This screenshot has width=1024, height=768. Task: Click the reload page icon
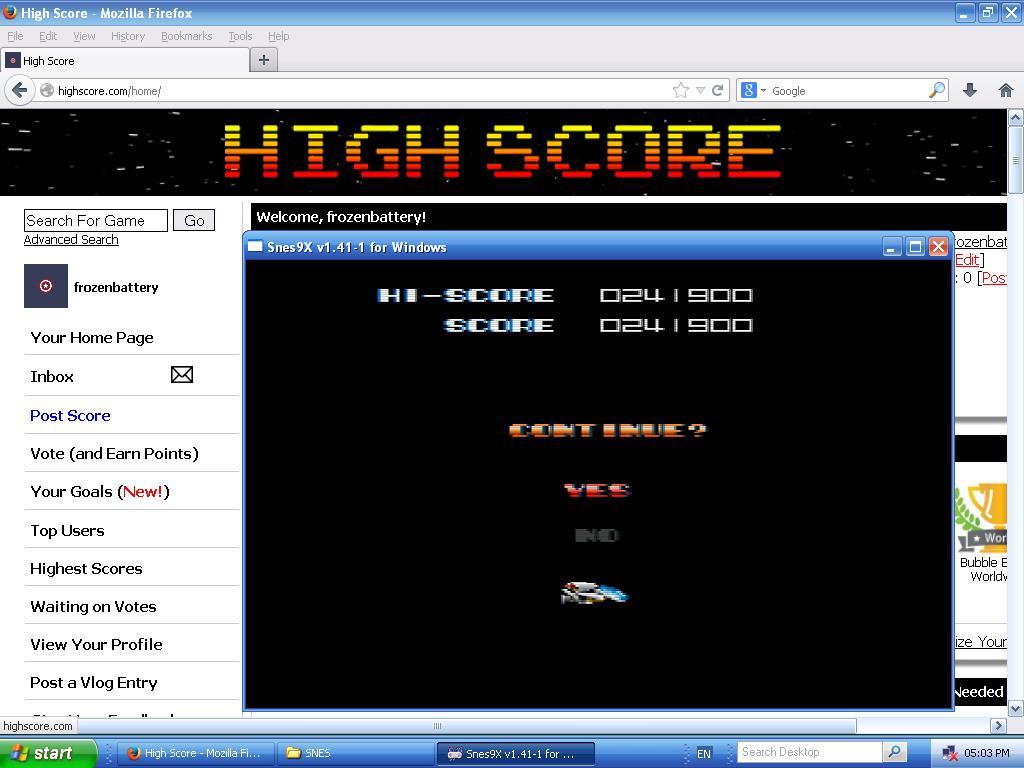coord(718,91)
